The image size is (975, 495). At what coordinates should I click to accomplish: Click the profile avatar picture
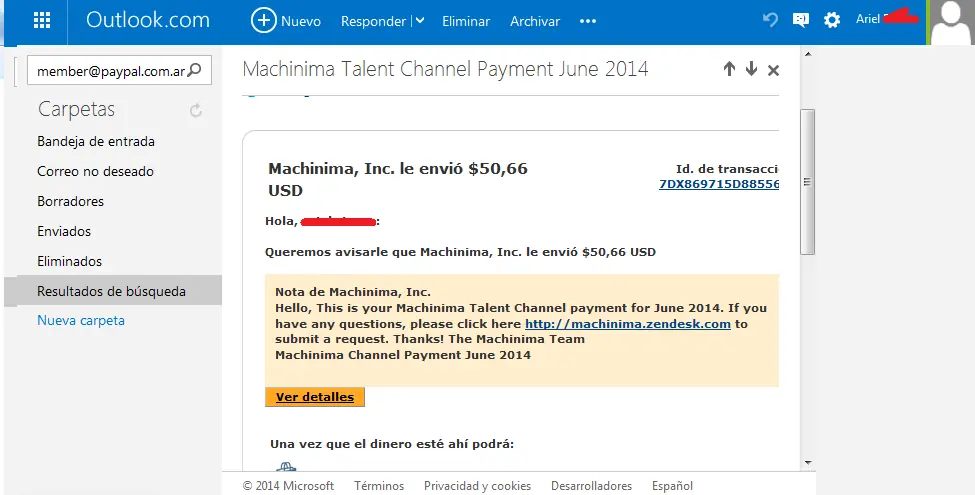[951, 22]
